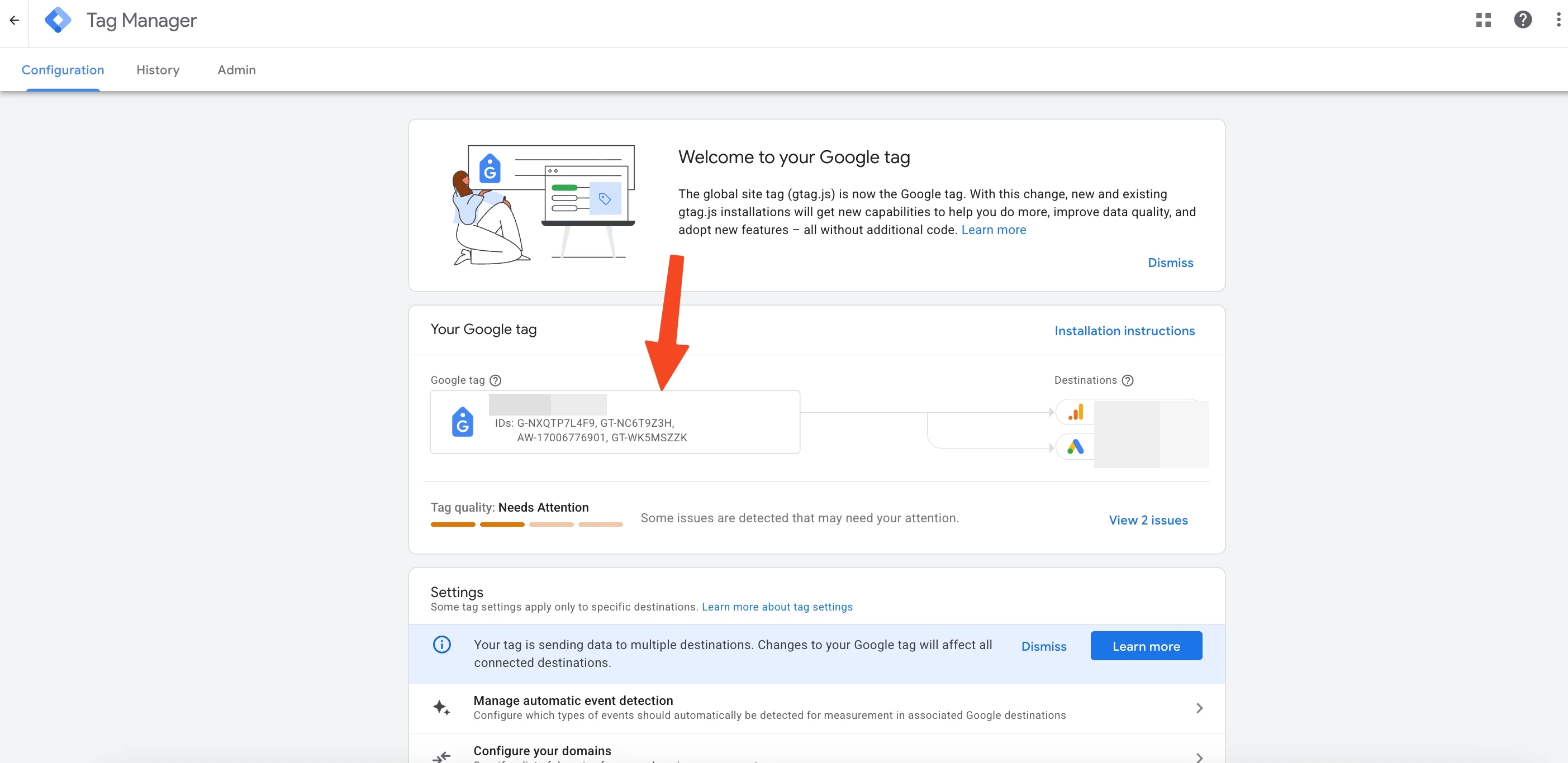Switch to the Admin tab

click(x=236, y=70)
